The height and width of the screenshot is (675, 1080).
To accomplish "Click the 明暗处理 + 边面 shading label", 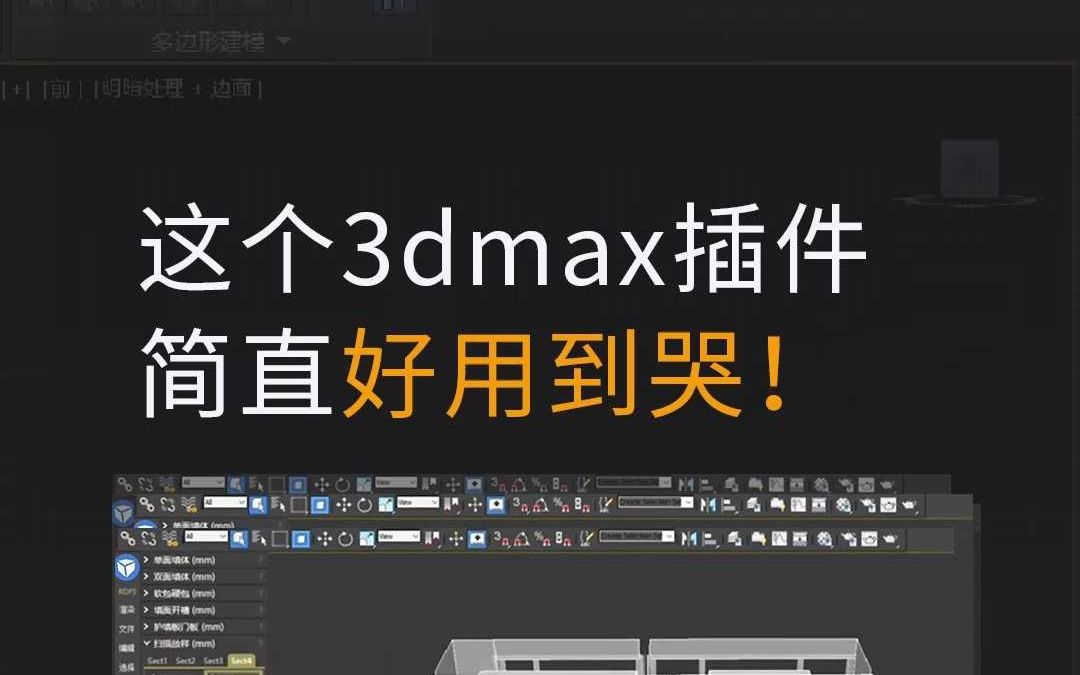I will tap(178, 89).
